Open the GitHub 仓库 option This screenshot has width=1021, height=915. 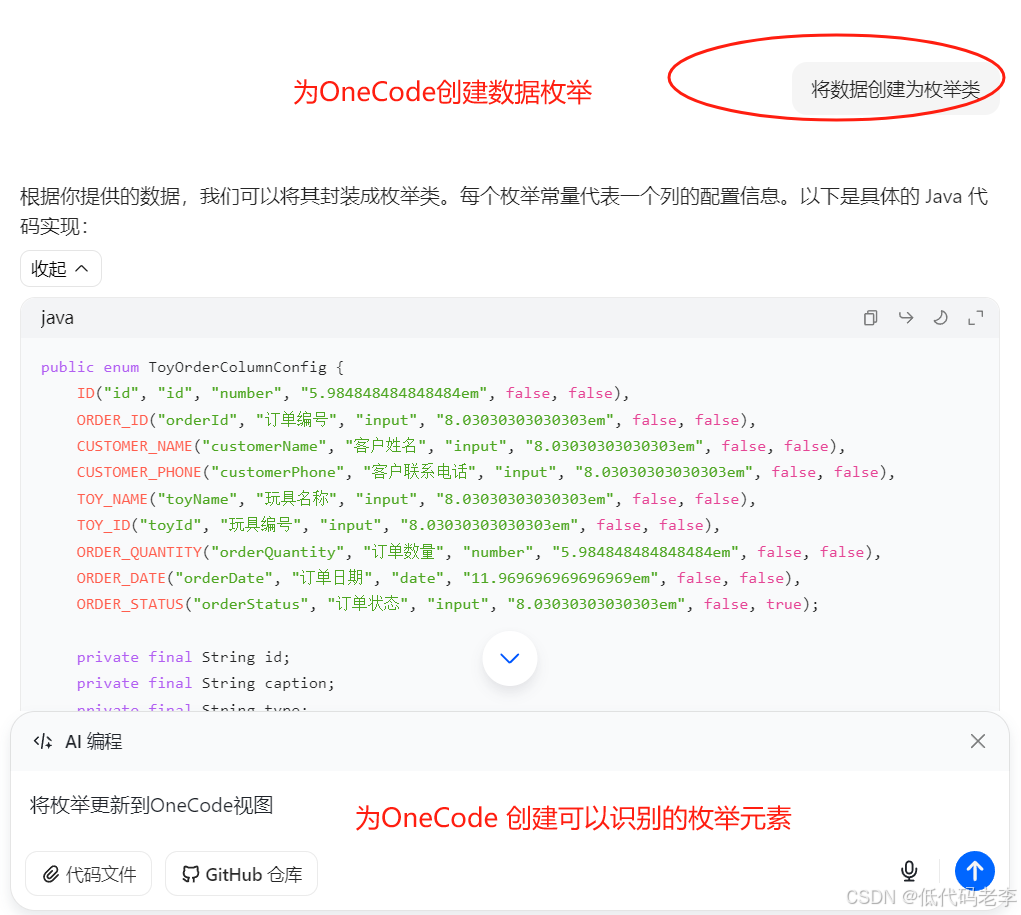click(241, 874)
